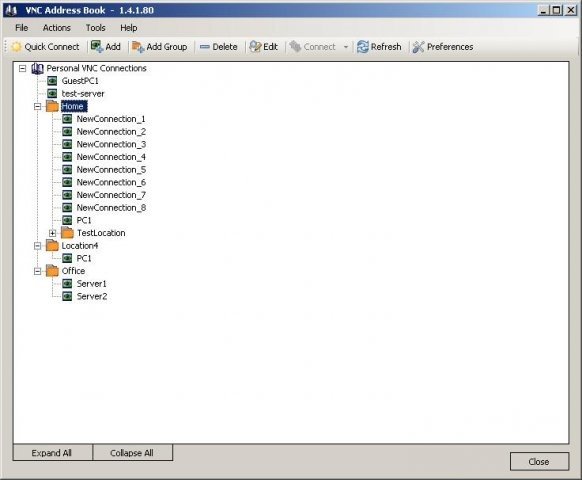Click the Add connection toolbar icon
The image size is (582, 480).
click(97, 47)
